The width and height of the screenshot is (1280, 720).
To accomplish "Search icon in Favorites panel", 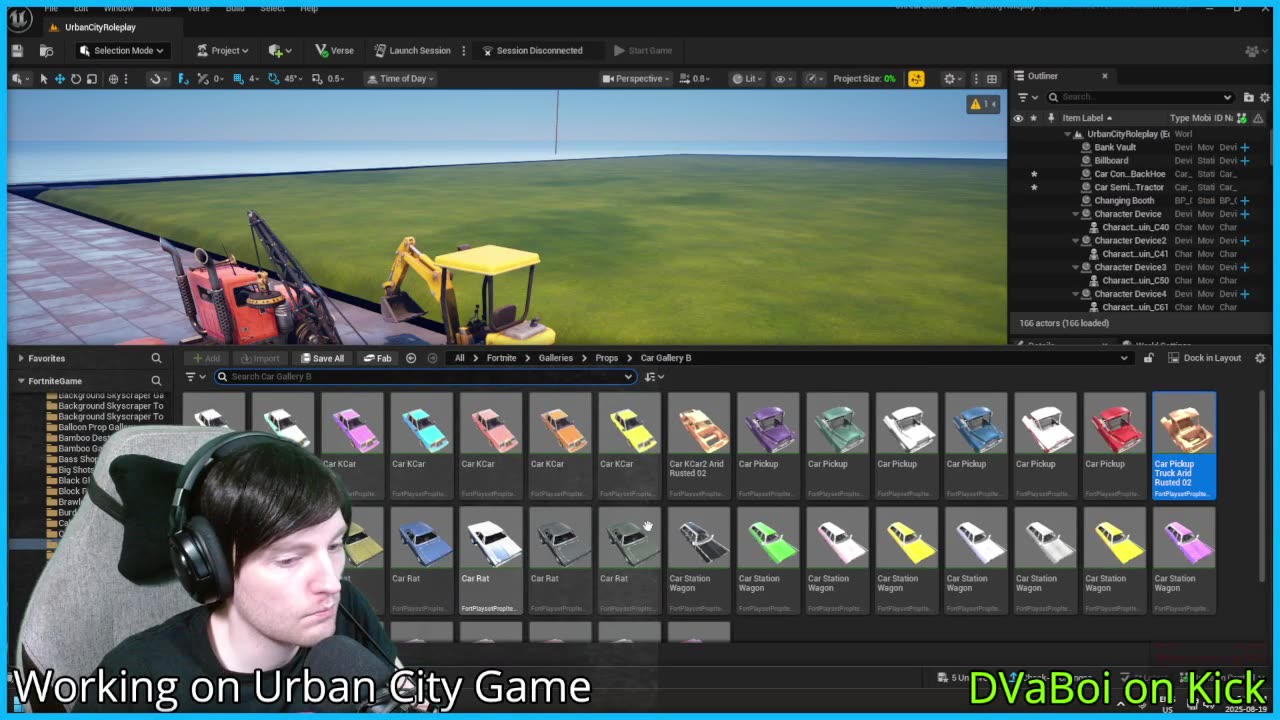I will click(156, 358).
